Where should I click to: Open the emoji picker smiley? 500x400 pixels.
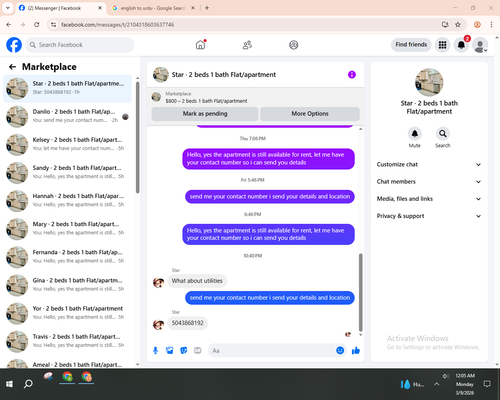pyautogui.click(x=340, y=350)
